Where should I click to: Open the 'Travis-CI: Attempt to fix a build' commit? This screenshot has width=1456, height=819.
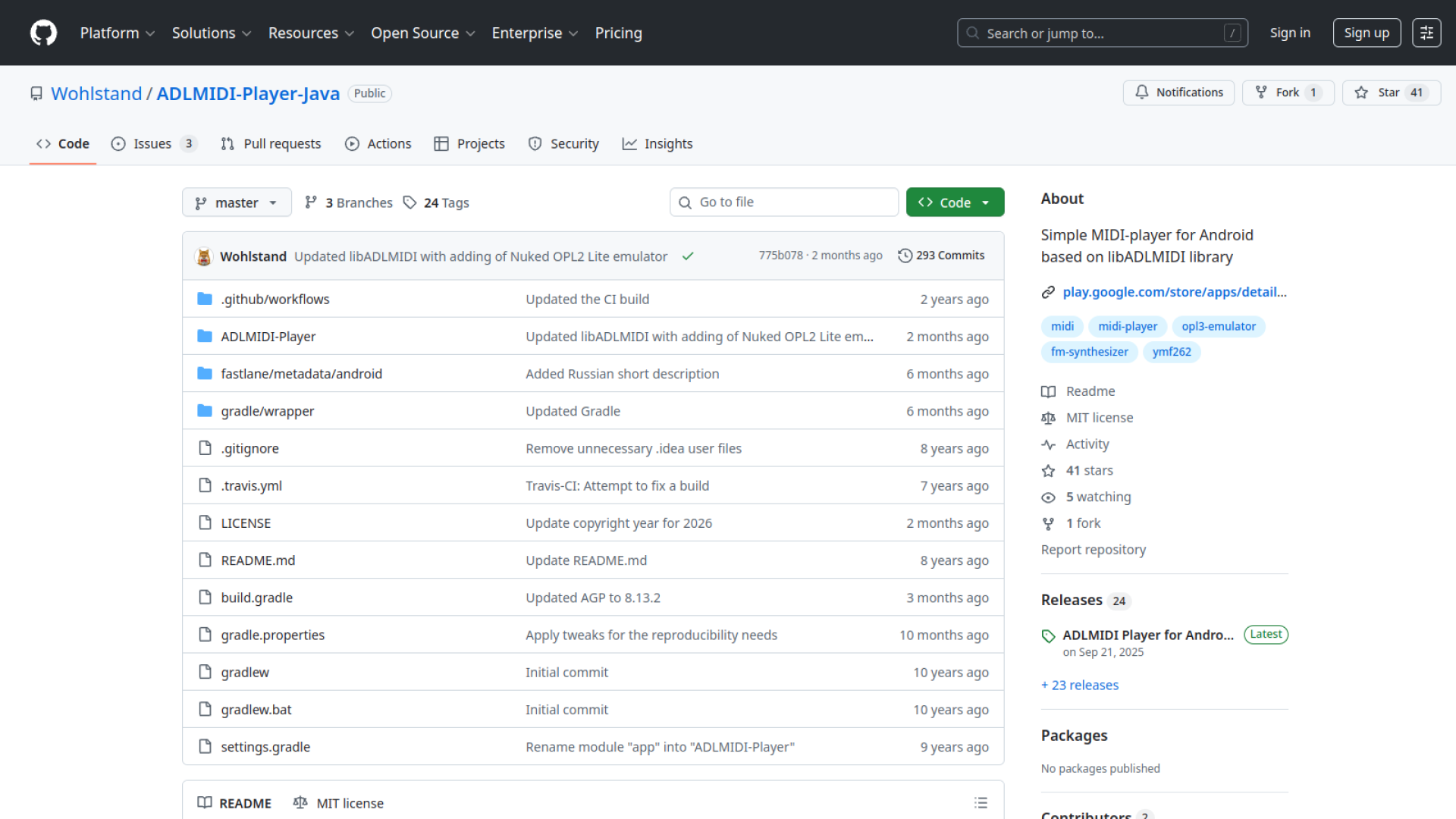pos(617,486)
